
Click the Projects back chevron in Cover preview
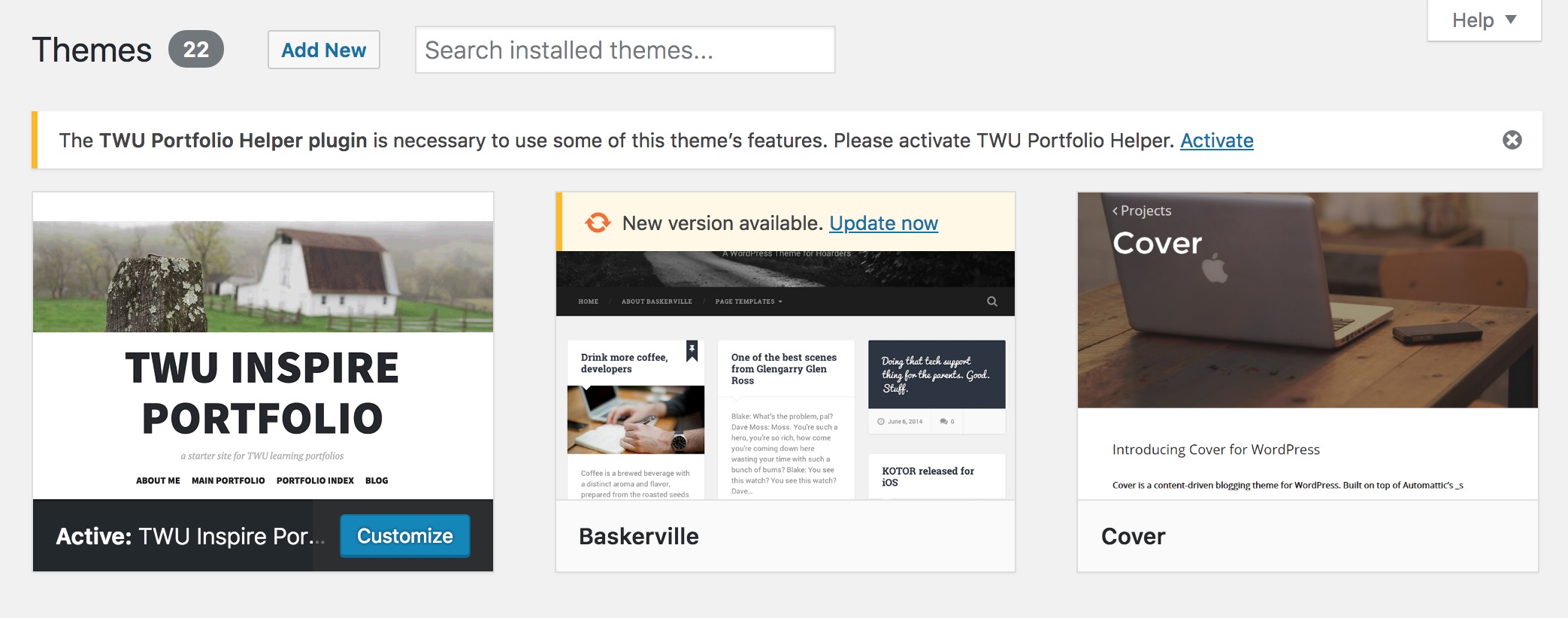pos(1115,211)
